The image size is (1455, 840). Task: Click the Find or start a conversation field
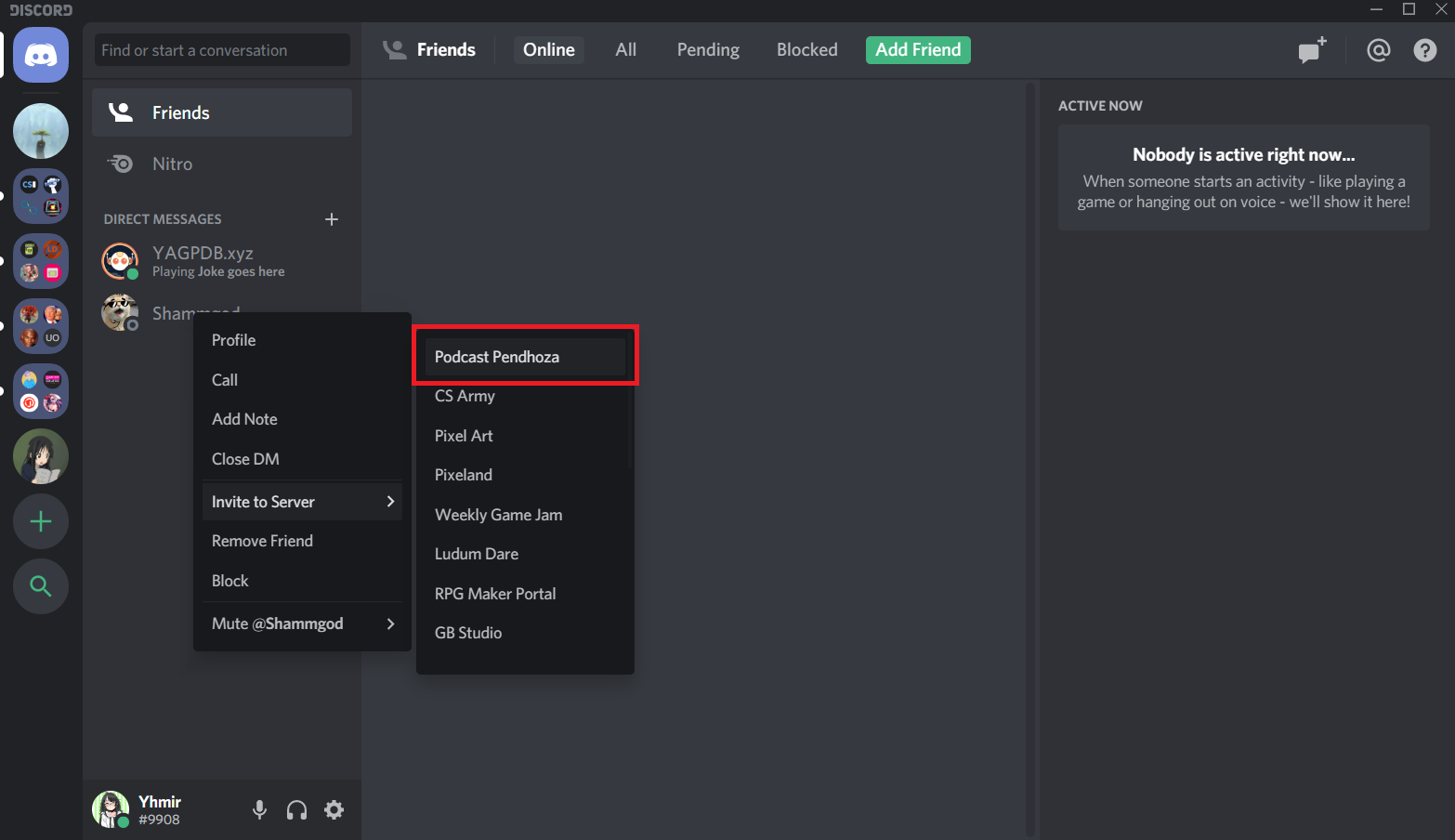click(x=222, y=50)
